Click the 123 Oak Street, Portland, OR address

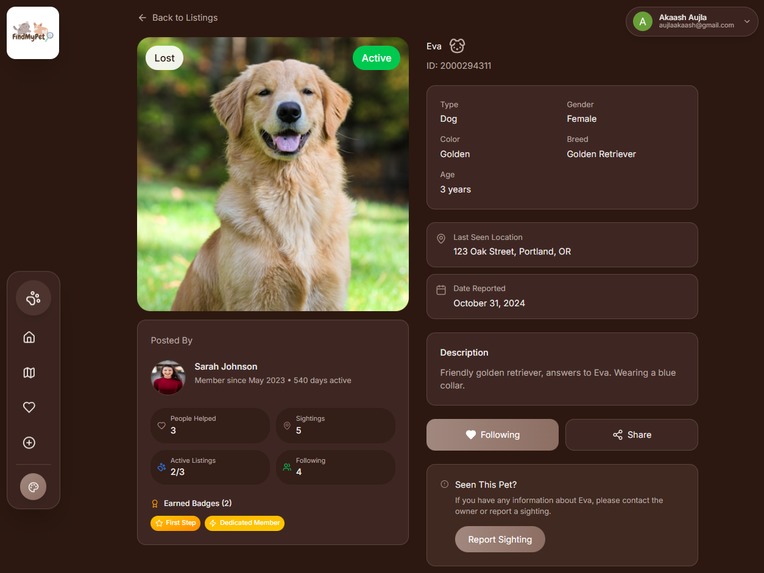(512, 251)
